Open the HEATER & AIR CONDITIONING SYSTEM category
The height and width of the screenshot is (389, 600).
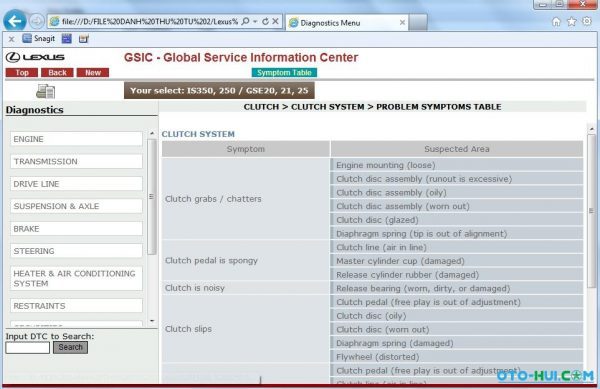pyautogui.click(x=77, y=278)
